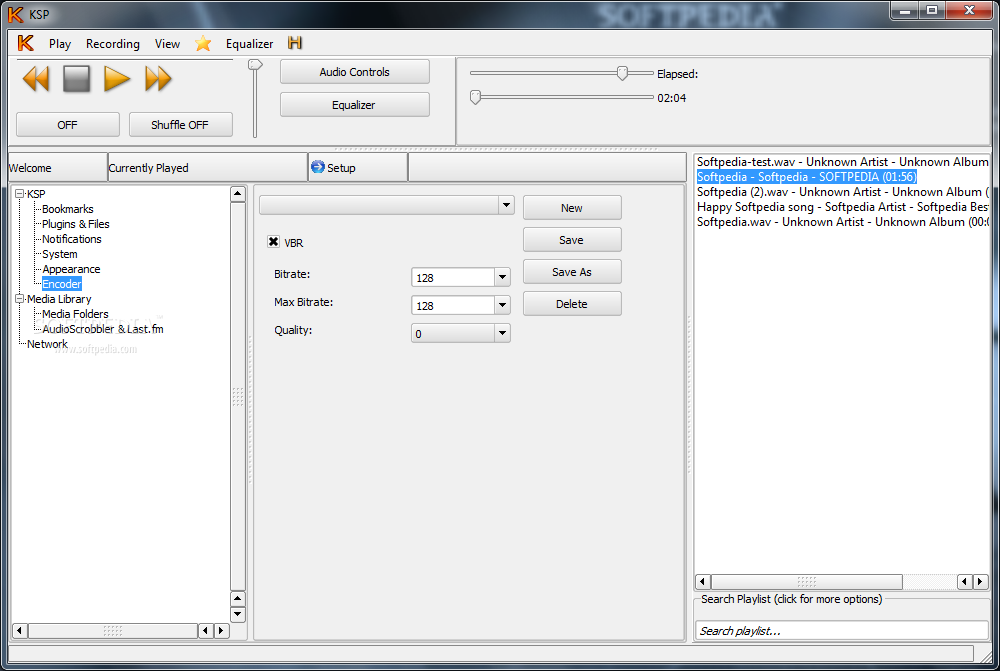Select AudioScrobbler & Last.fm tree item

[x=103, y=328]
